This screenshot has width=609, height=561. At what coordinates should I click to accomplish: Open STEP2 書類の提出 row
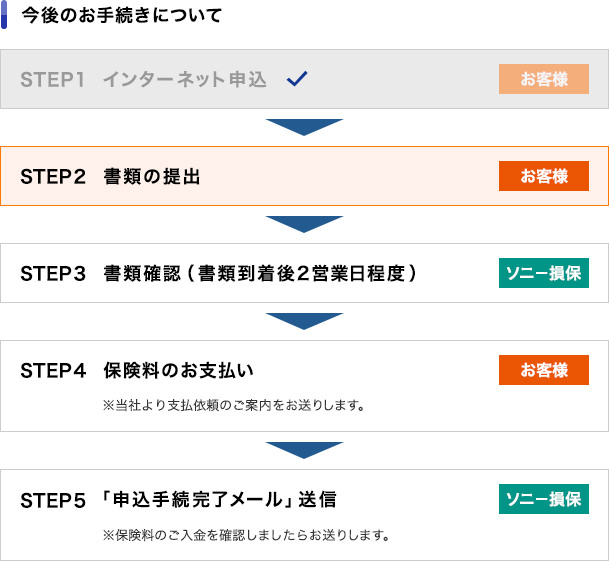304,176
